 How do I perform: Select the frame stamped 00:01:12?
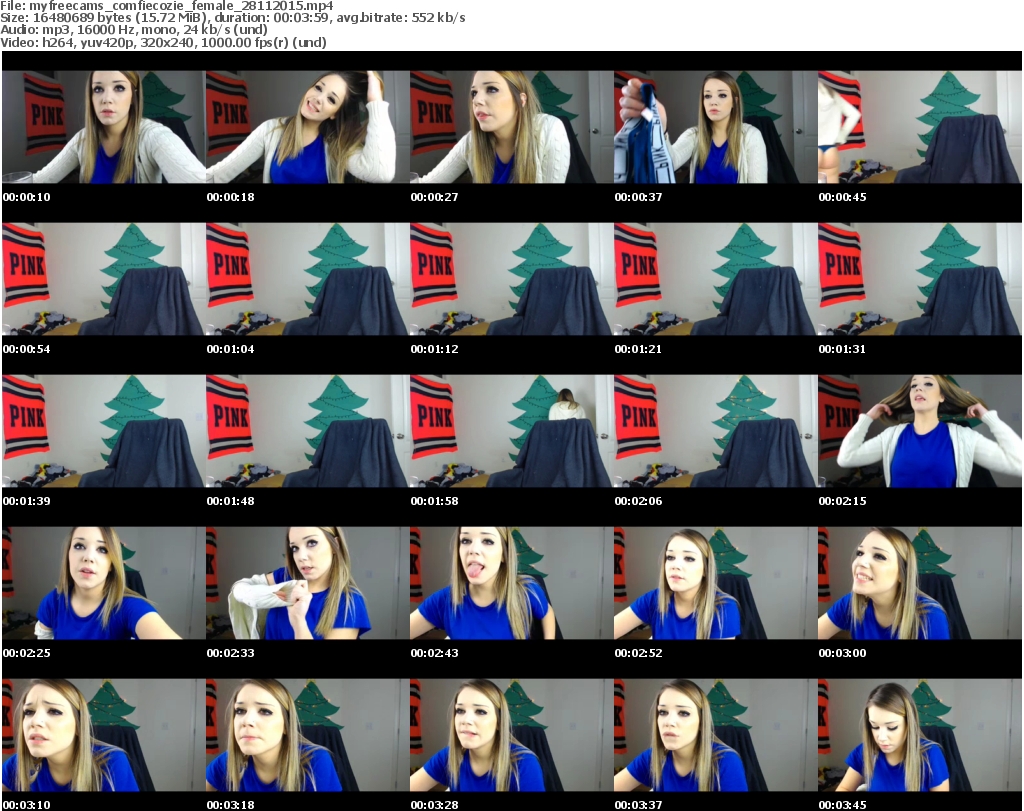pos(511,279)
